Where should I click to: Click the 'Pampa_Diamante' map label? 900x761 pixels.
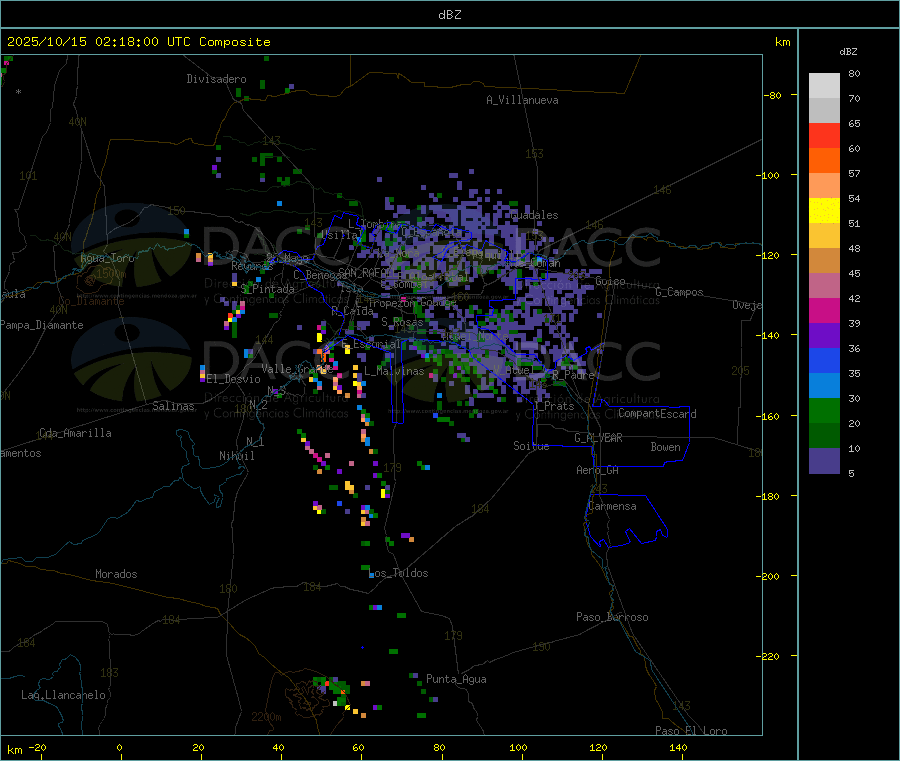42,325
